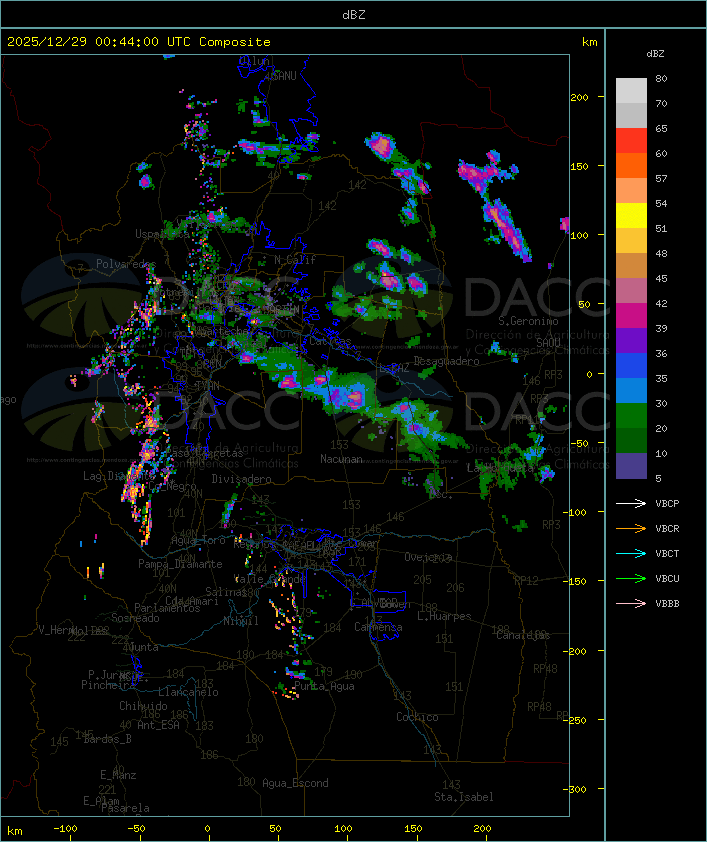707x842 pixels.
Task: Click the pink VBBB arrow icon
Action: coord(631,604)
